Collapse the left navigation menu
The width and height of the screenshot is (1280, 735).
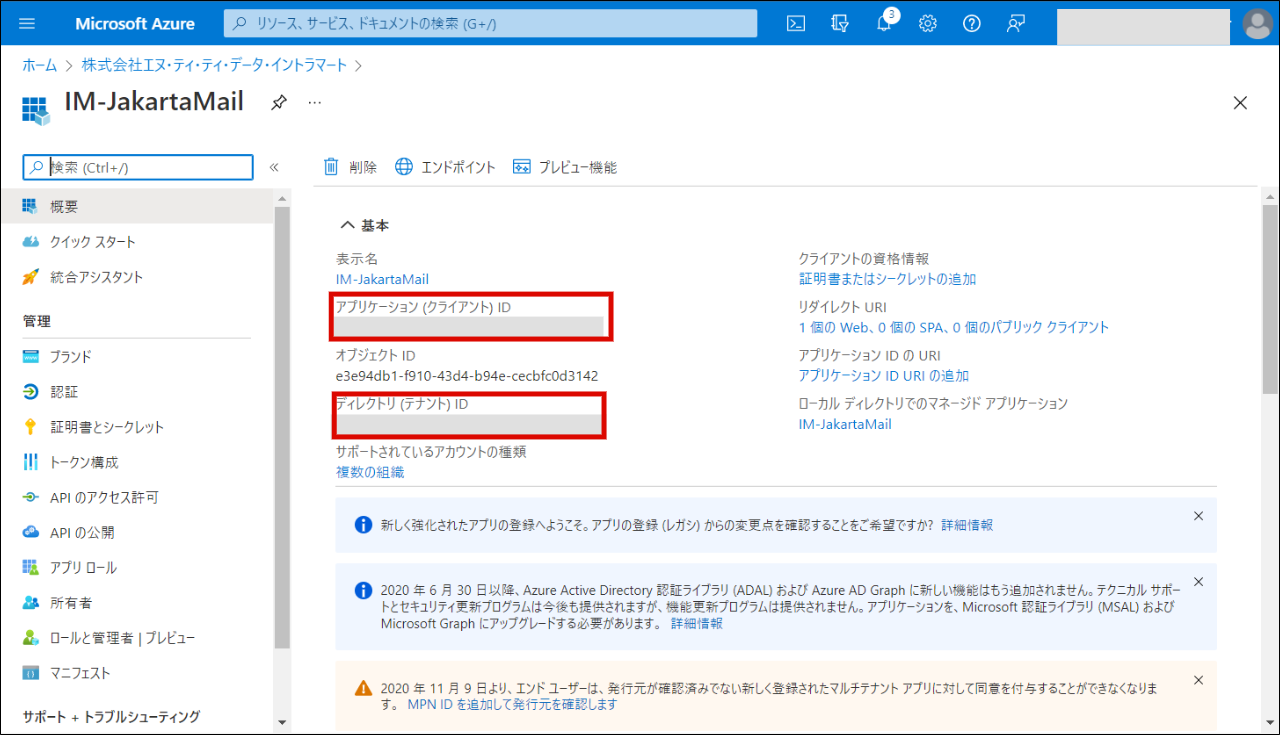point(274,167)
